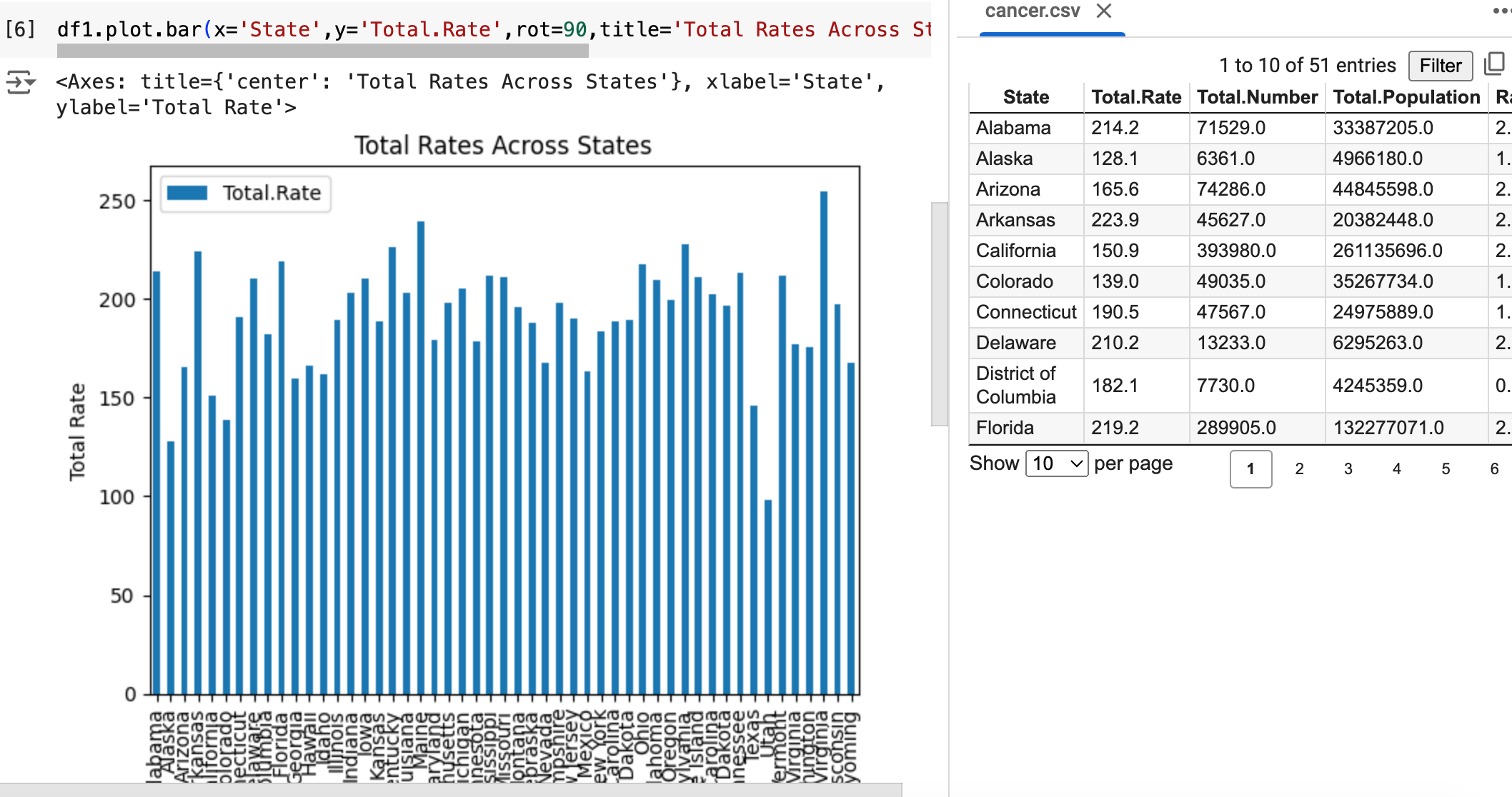Go to page 2 of the table entries
The width and height of the screenshot is (1512, 797).
[x=1299, y=469]
